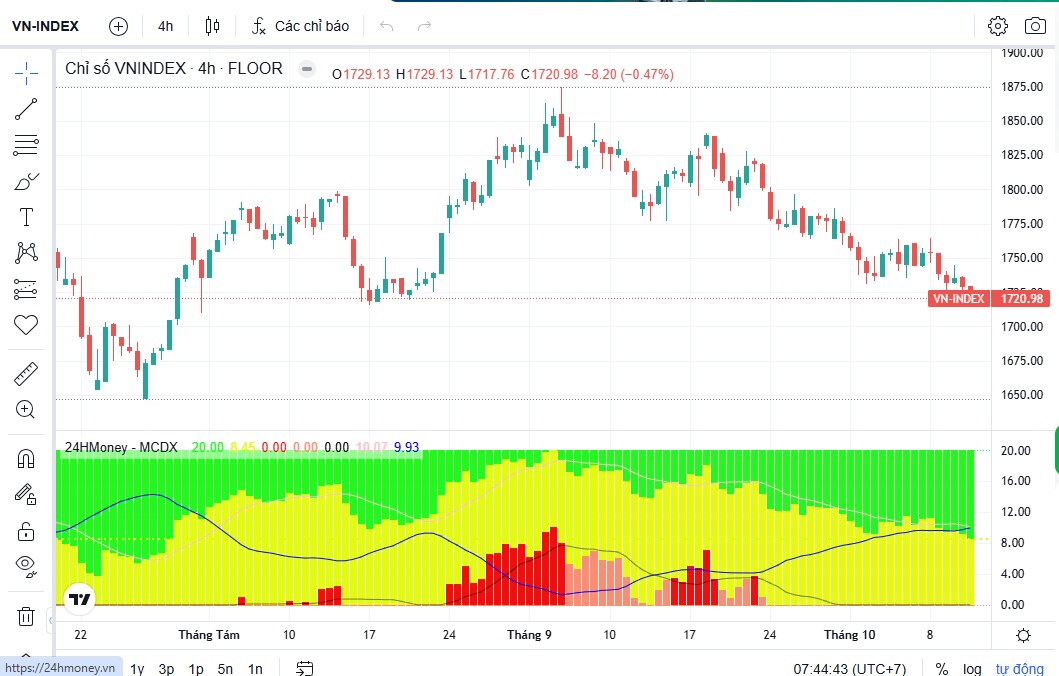Click the add symbol plus button
Viewport: 1059px width, 676px height.
pos(118,26)
